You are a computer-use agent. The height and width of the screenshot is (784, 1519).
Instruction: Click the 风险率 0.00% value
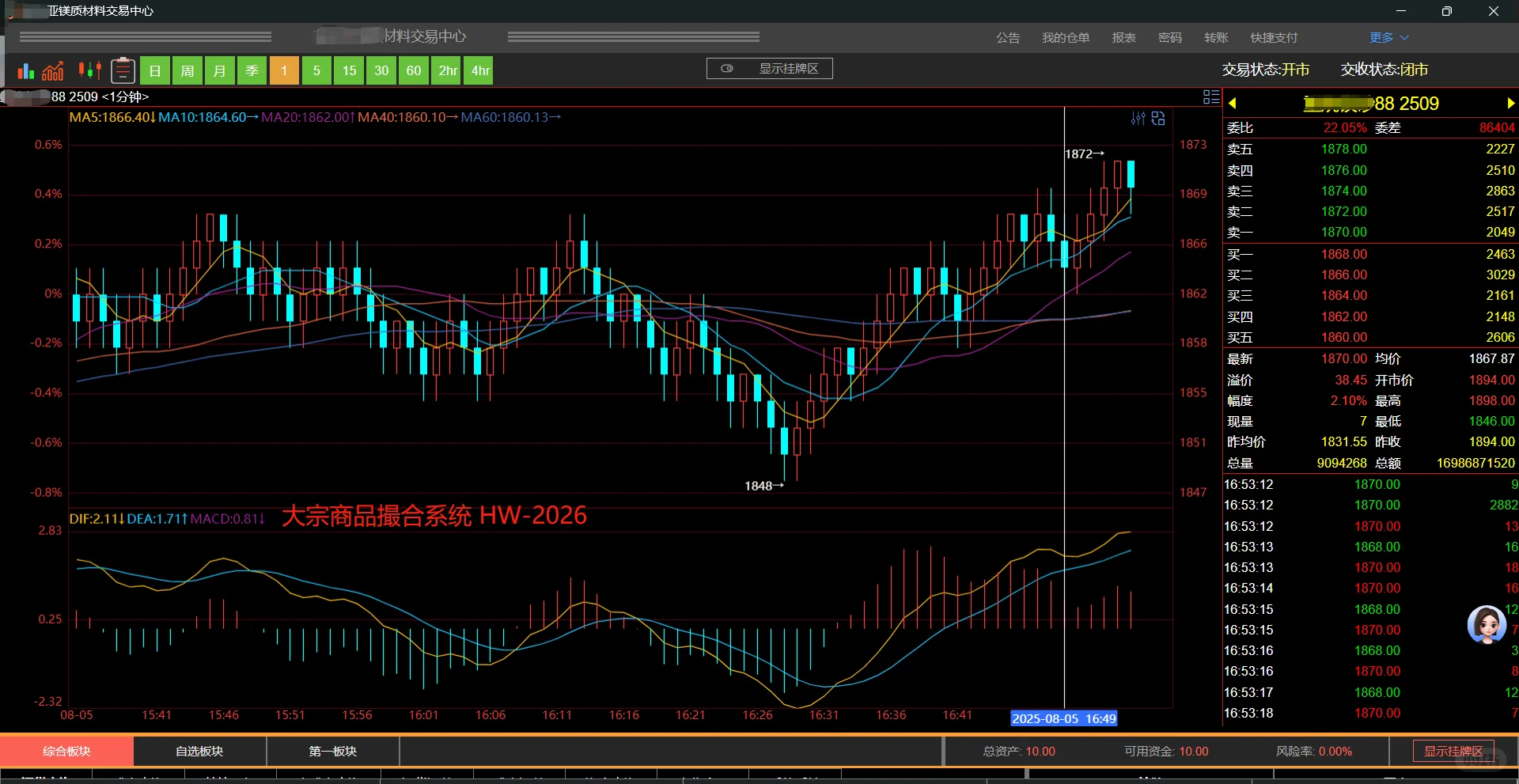tap(1335, 751)
